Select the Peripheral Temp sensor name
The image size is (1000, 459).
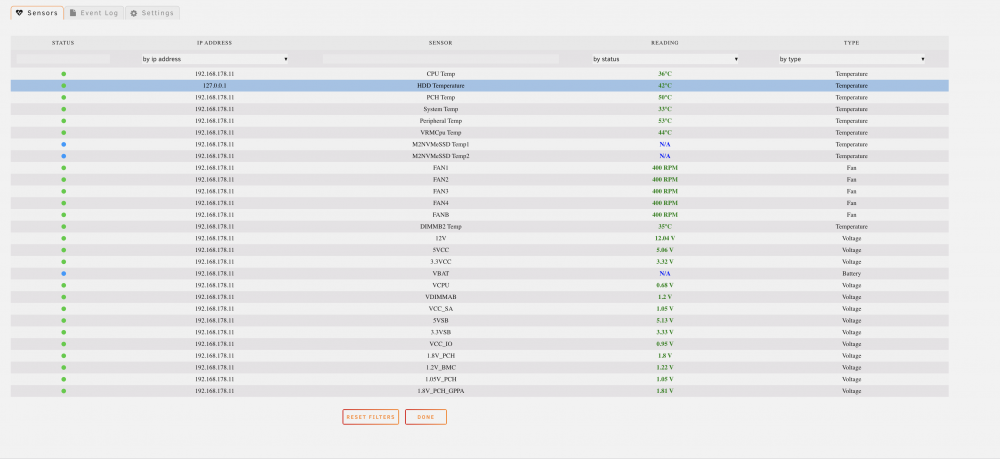[440, 121]
